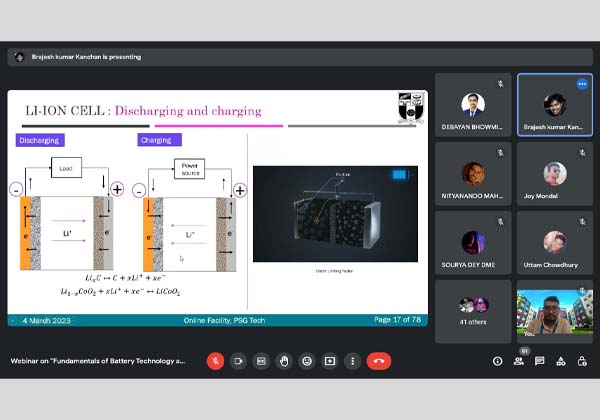The width and height of the screenshot is (600, 420).
Task: Open the meeting details info icon
Action: pyautogui.click(x=497, y=361)
